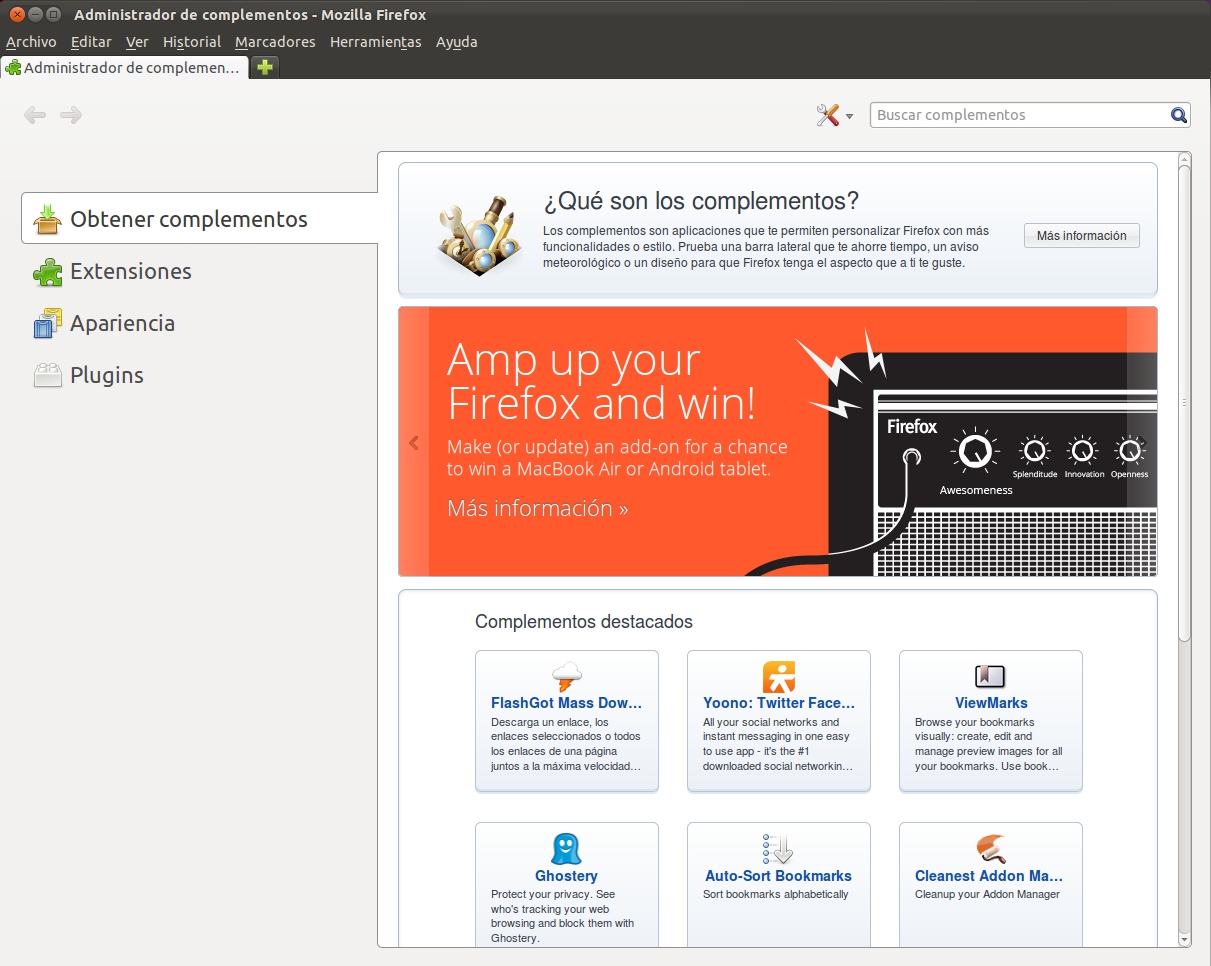The height and width of the screenshot is (966, 1211).
Task: Click the add-ons toolbox illustration
Action: tap(477, 235)
